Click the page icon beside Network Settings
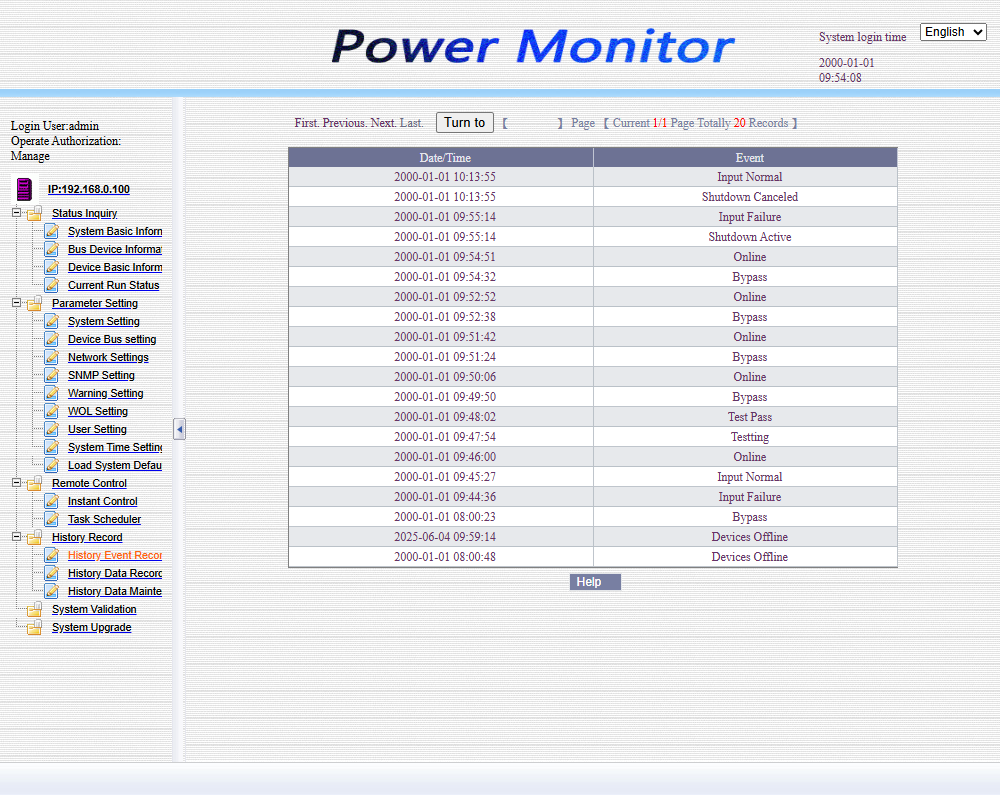 pos(52,357)
